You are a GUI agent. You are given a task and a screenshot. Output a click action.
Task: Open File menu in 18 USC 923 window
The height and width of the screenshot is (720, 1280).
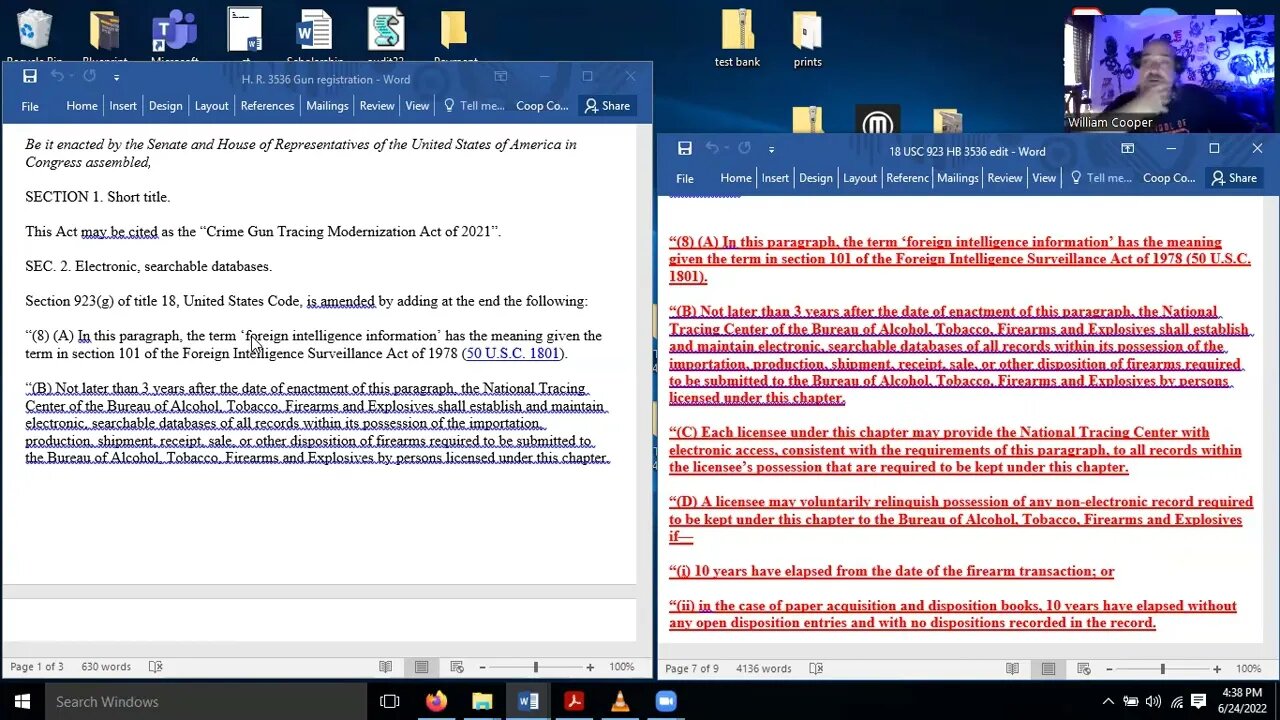685,178
